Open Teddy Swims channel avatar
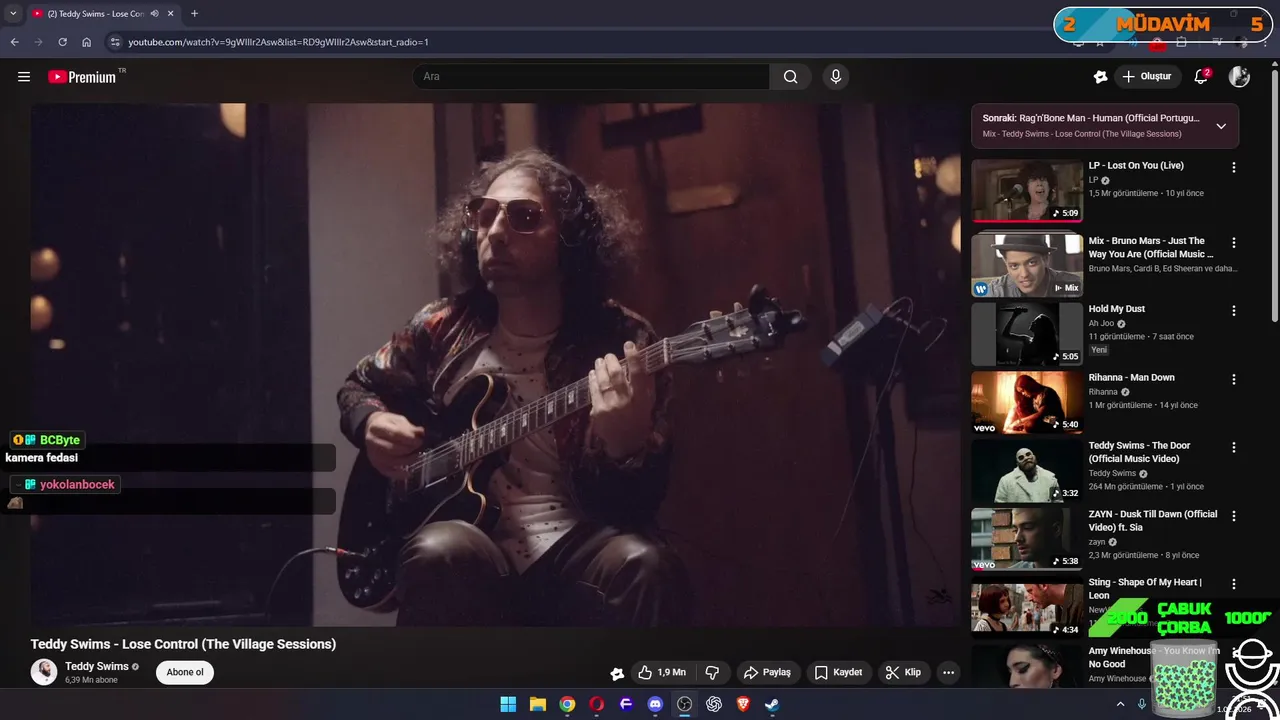1280x720 pixels. [44, 672]
